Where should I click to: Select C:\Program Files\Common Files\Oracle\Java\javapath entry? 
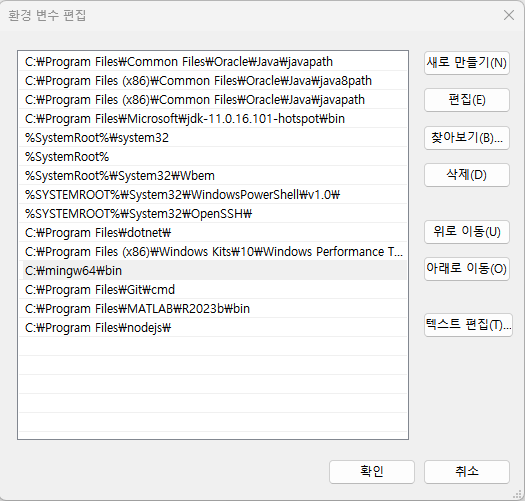[x=213, y=62]
